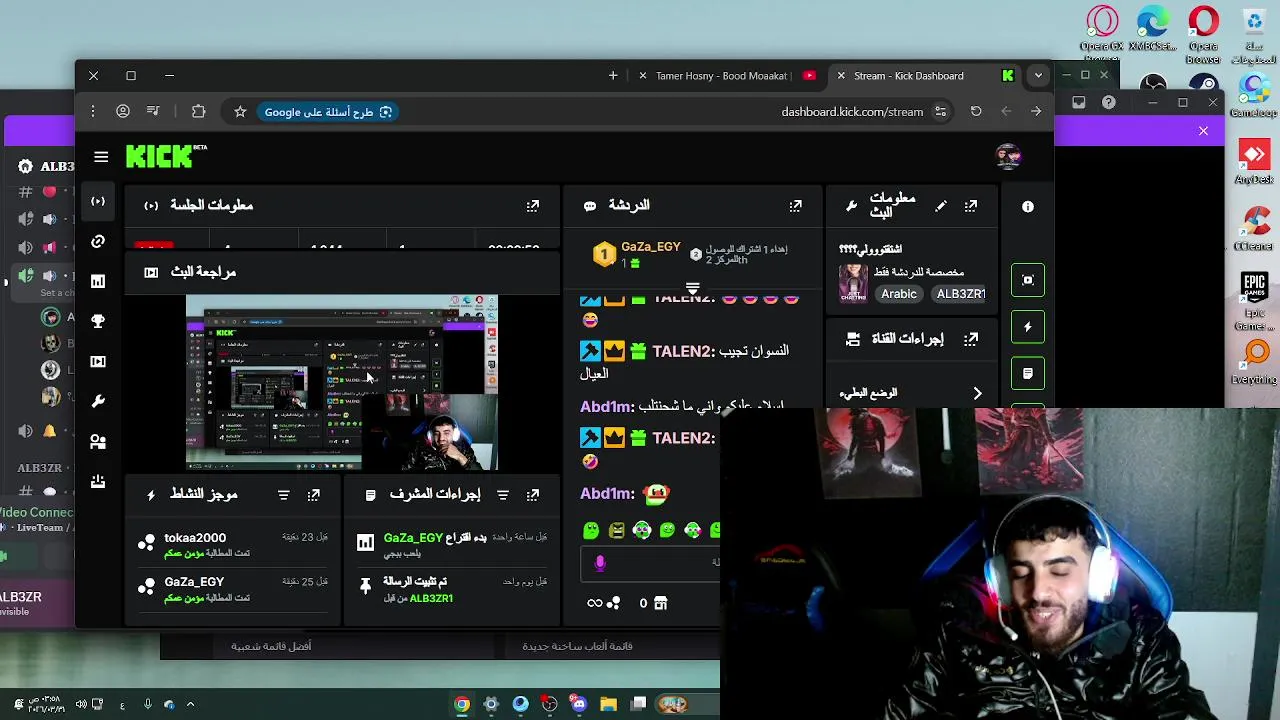Screen dimensions: 1280x720
Task: Click the volume icon in system tray
Action: pyautogui.click(x=81, y=704)
